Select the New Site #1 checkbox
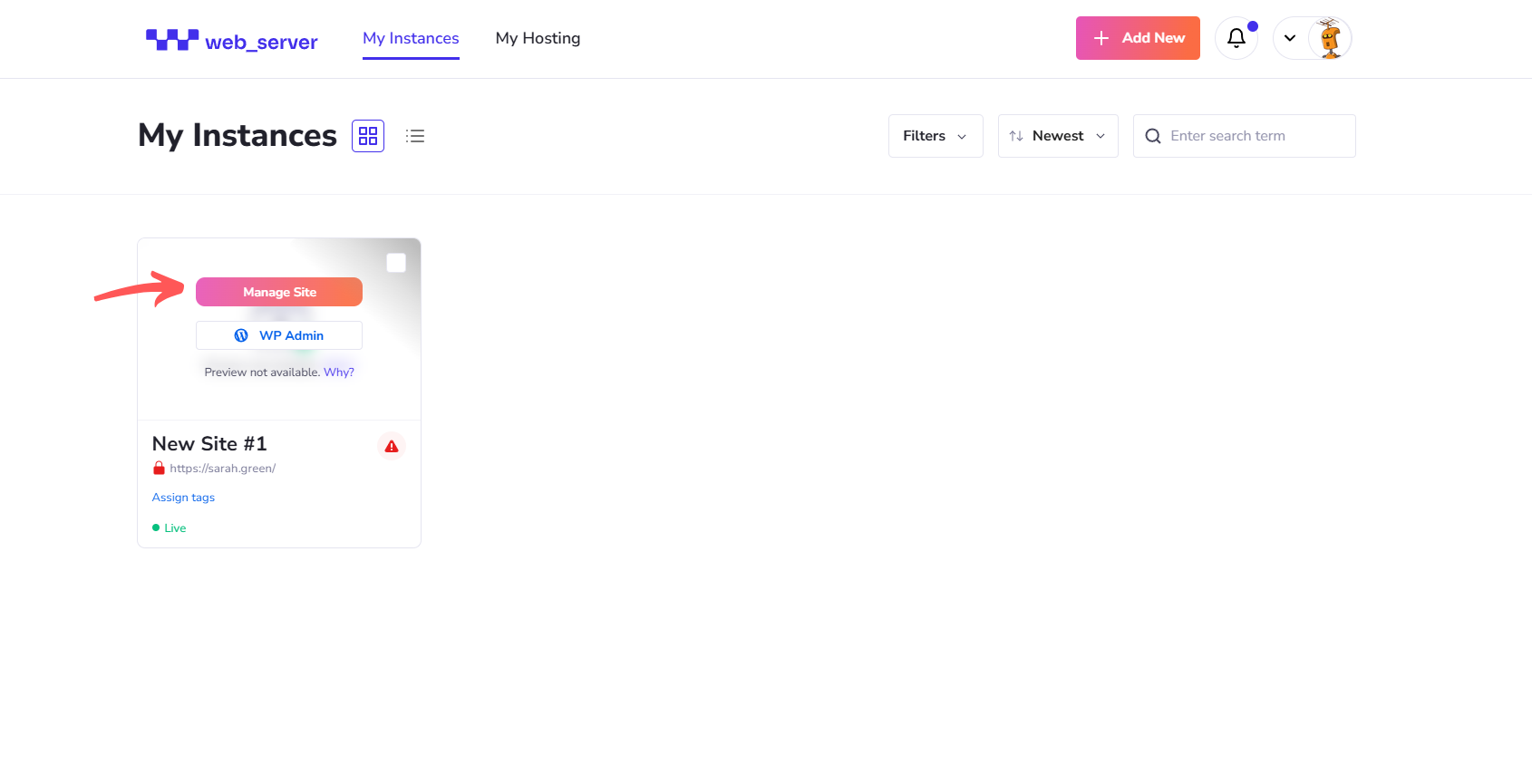This screenshot has width=1532, height=784. pyautogui.click(x=396, y=263)
